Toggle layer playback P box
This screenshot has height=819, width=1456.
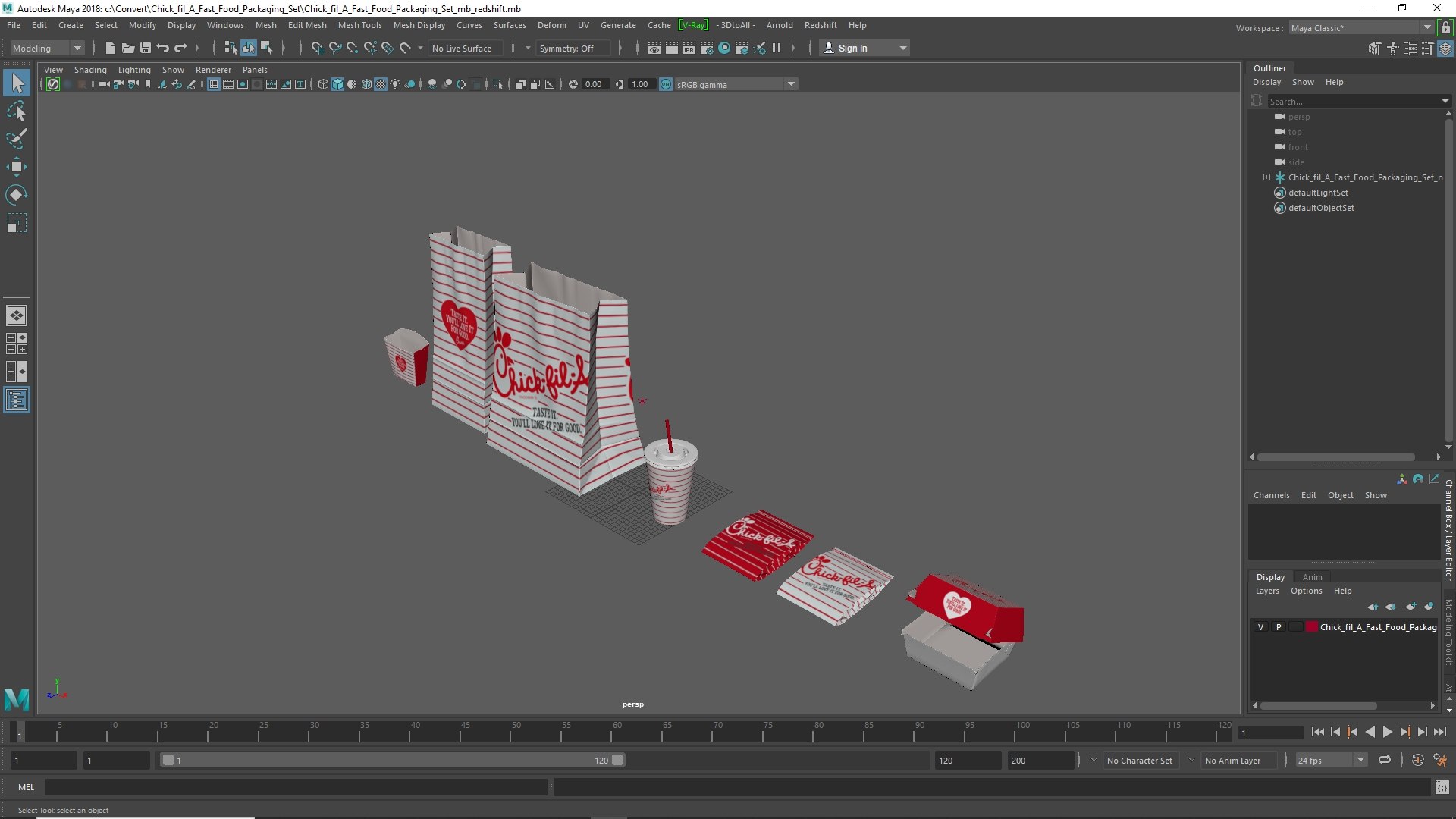pos(1279,627)
